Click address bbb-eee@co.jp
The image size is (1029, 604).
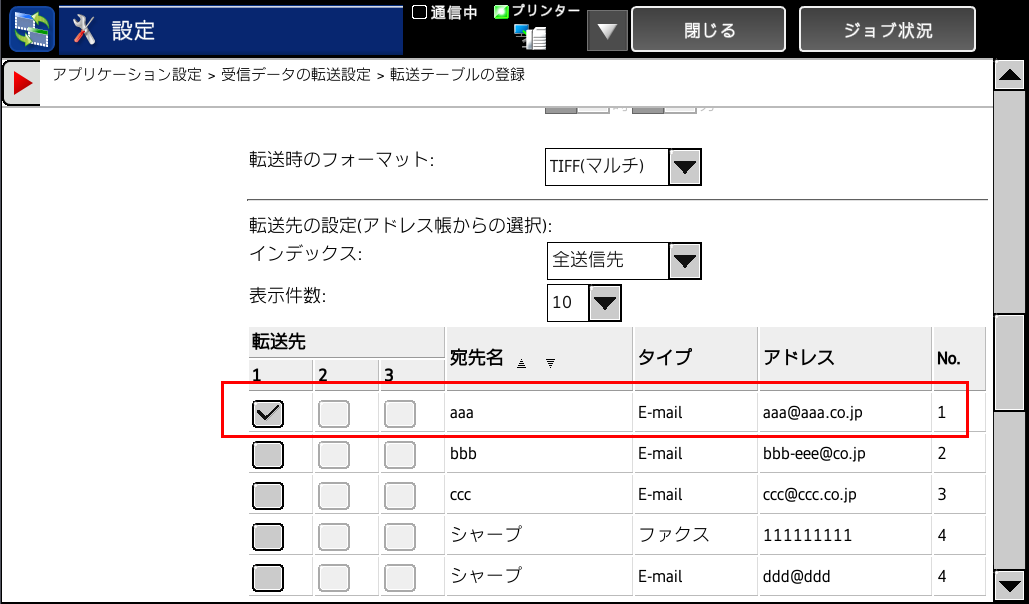(814, 454)
